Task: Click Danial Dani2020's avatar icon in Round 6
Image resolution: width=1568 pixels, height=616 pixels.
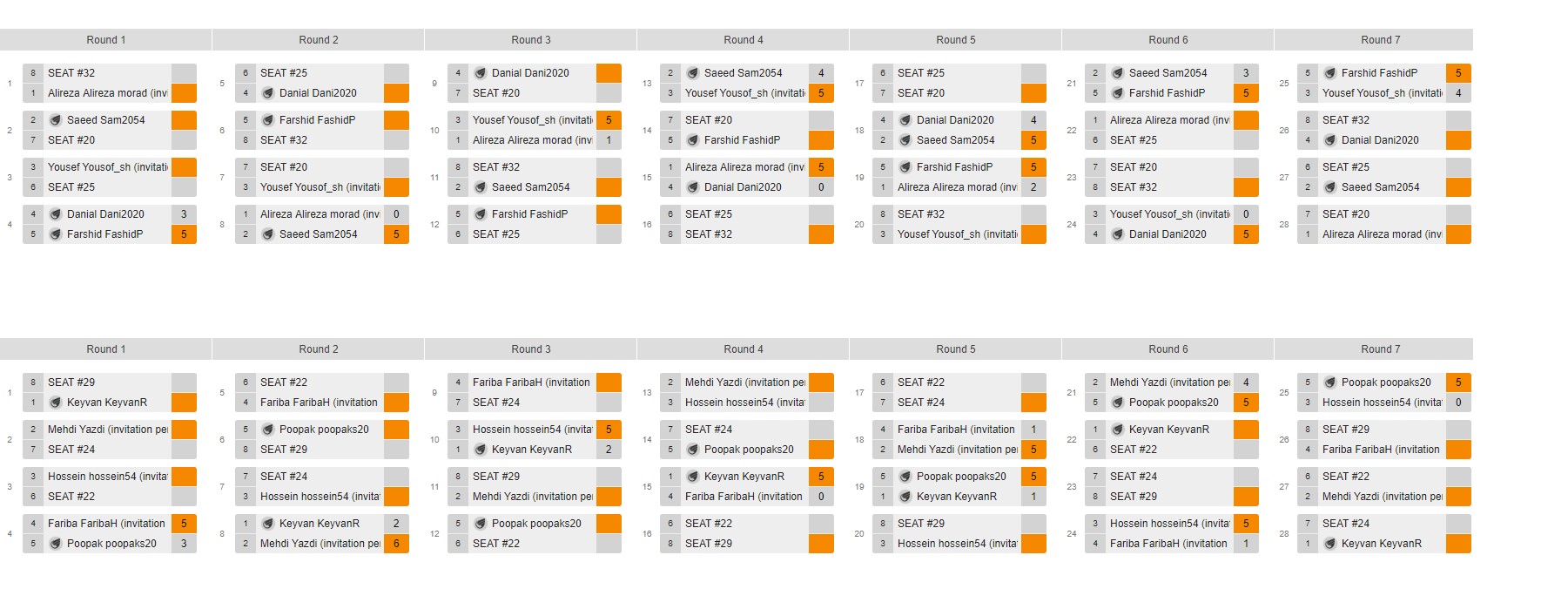Action: click(x=1118, y=234)
